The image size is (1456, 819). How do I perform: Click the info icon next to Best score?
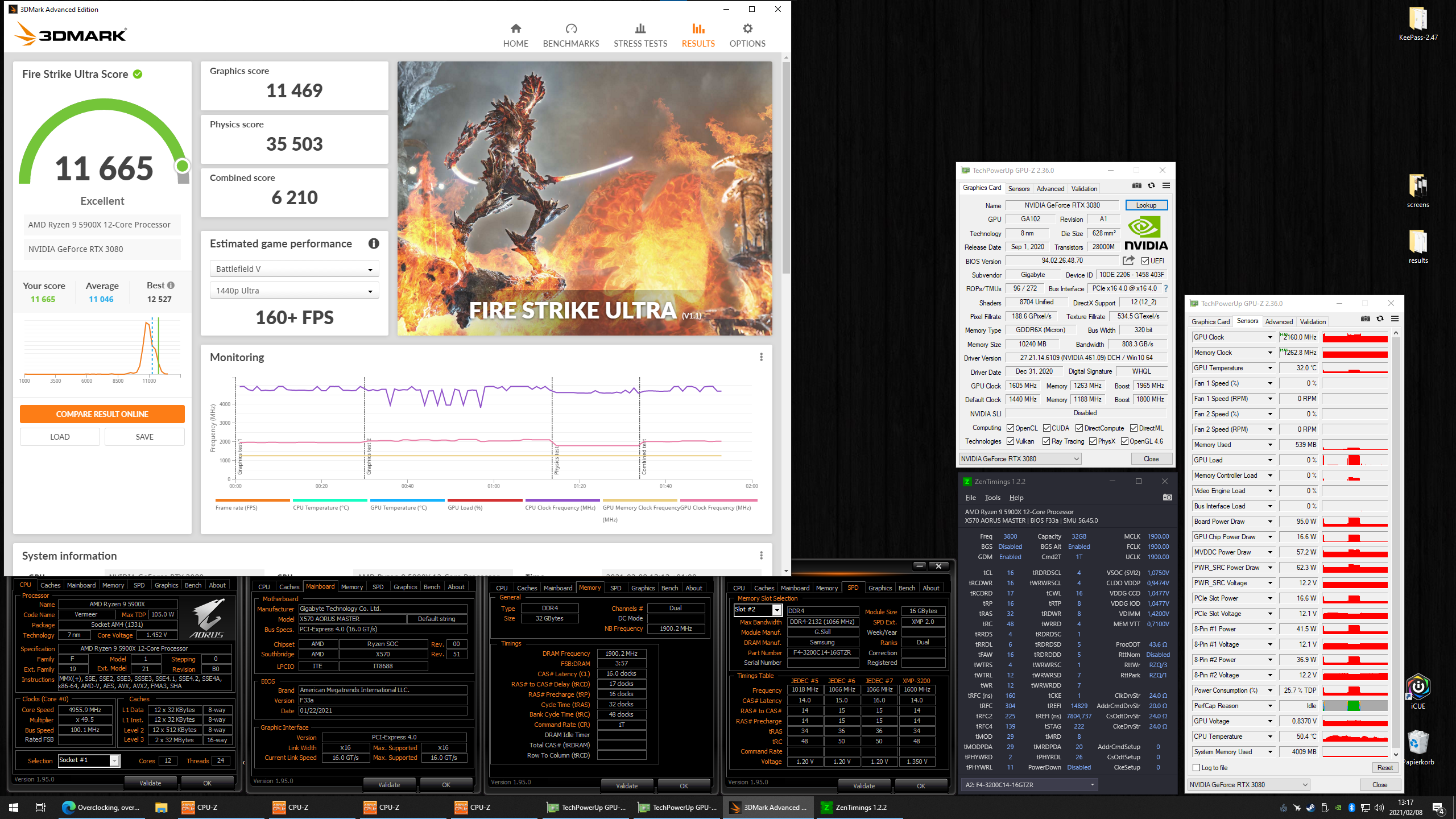pos(171,286)
